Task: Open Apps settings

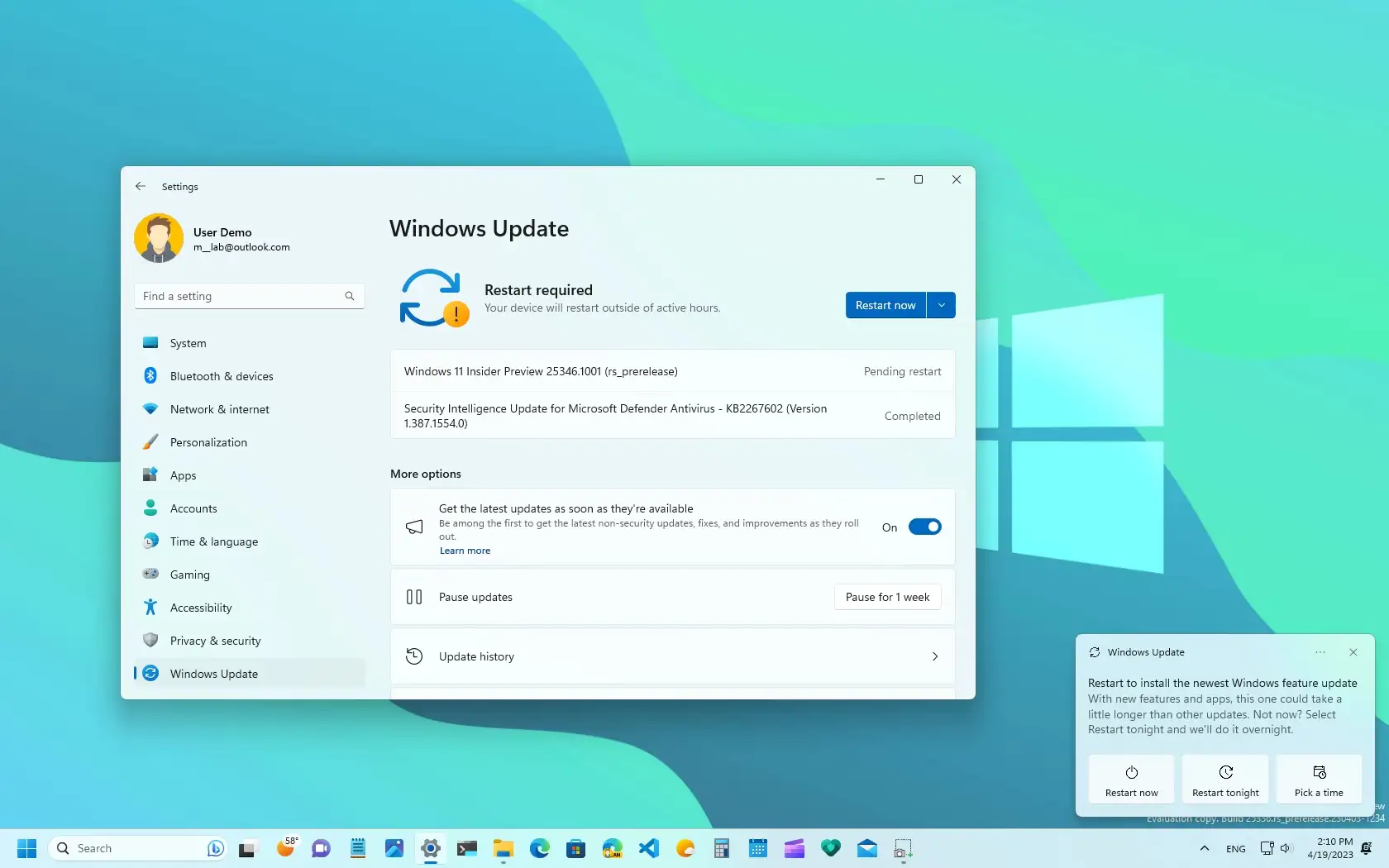Action: click(249, 475)
